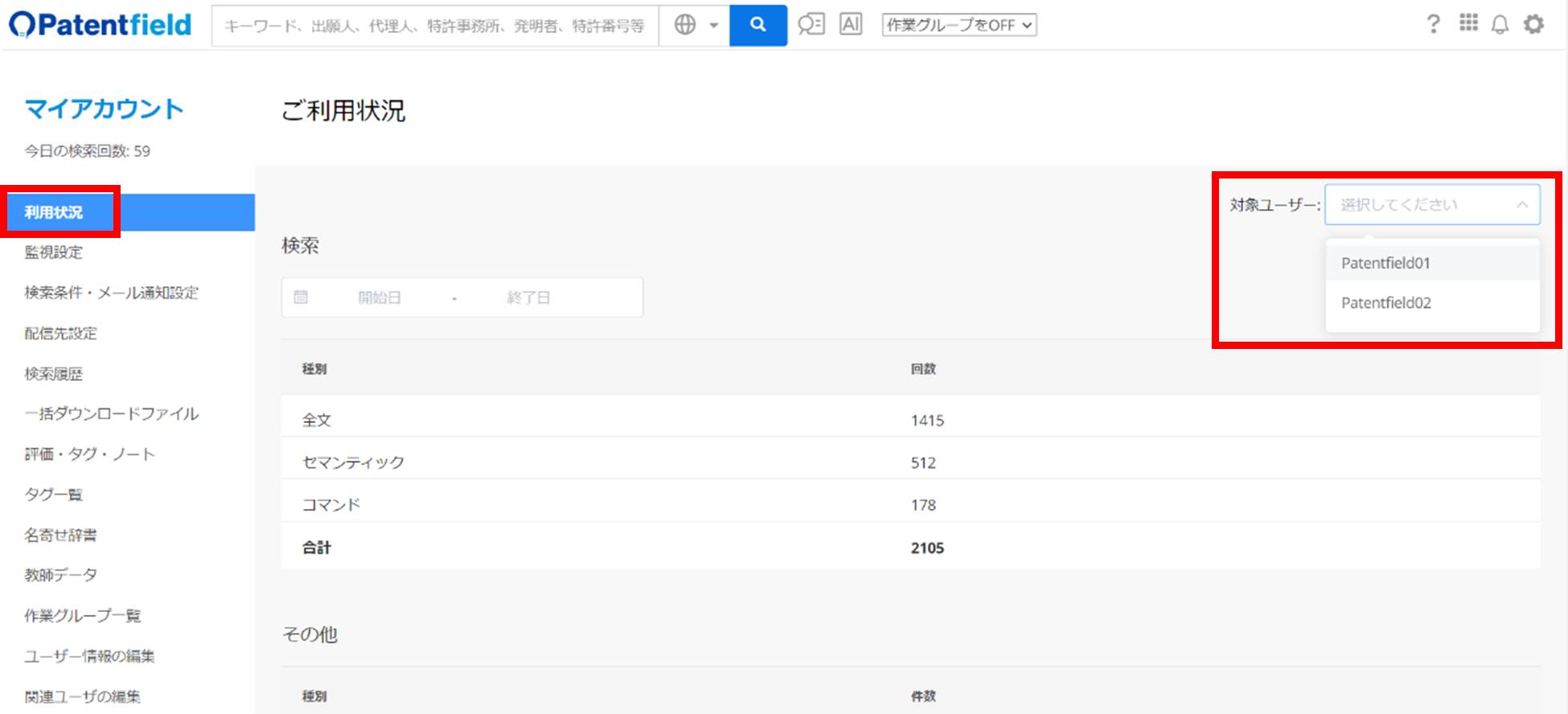Click the ご利用状況 page heading
The image size is (1568, 714).
(x=343, y=110)
